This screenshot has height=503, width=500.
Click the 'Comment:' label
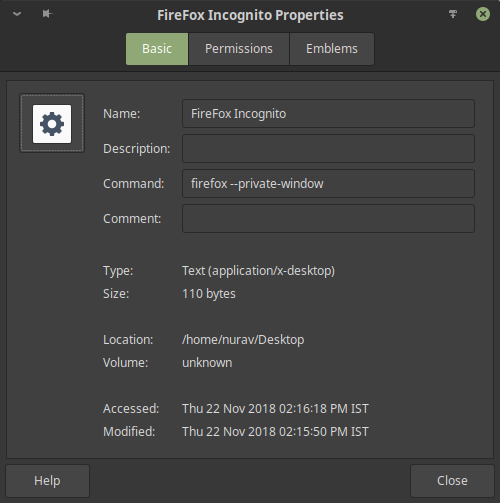132,219
